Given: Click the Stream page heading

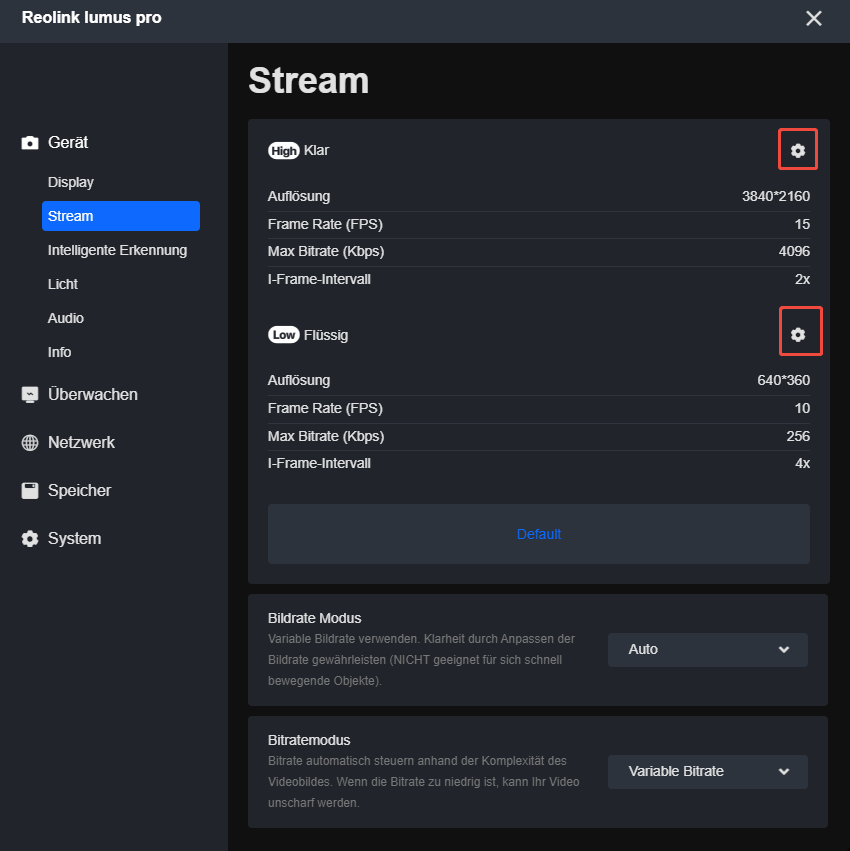Looking at the screenshot, I should coord(308,80).
